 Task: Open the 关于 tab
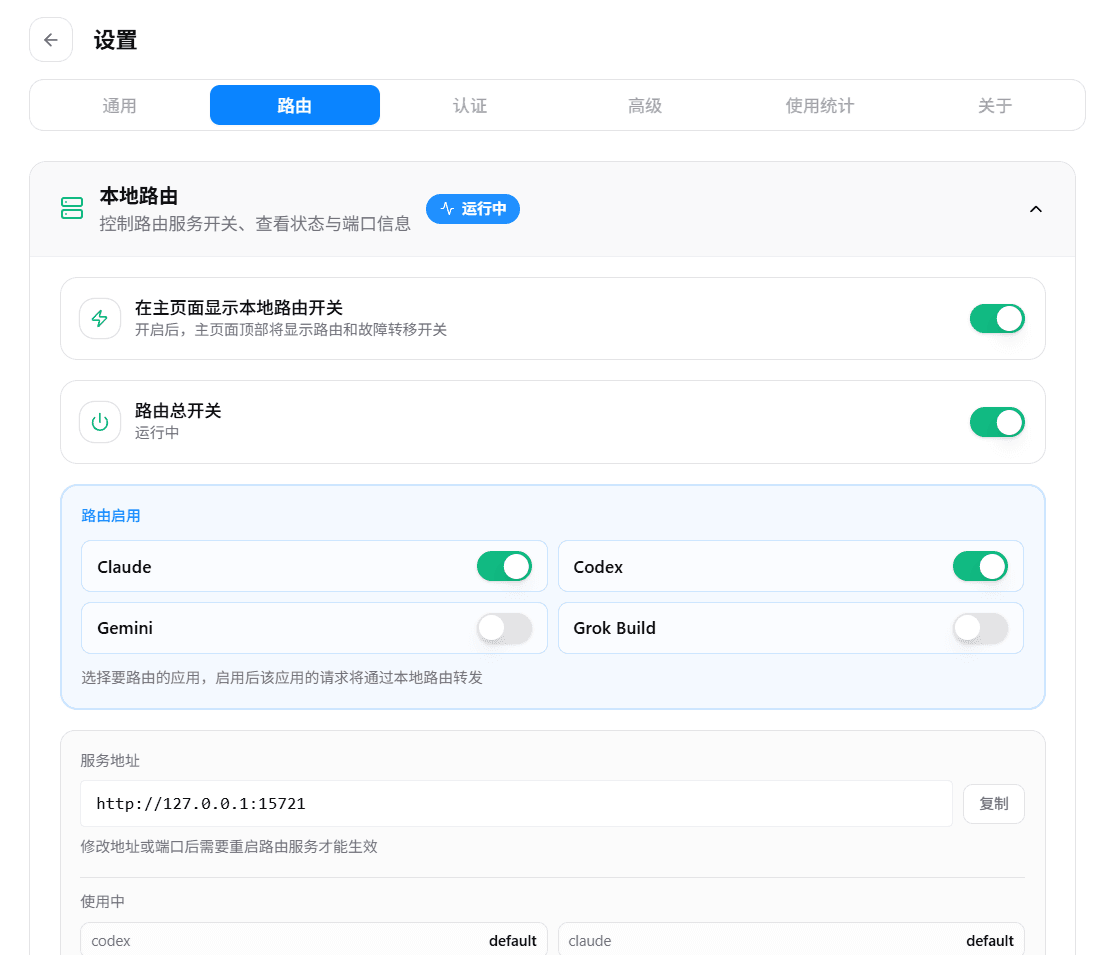pos(995,105)
